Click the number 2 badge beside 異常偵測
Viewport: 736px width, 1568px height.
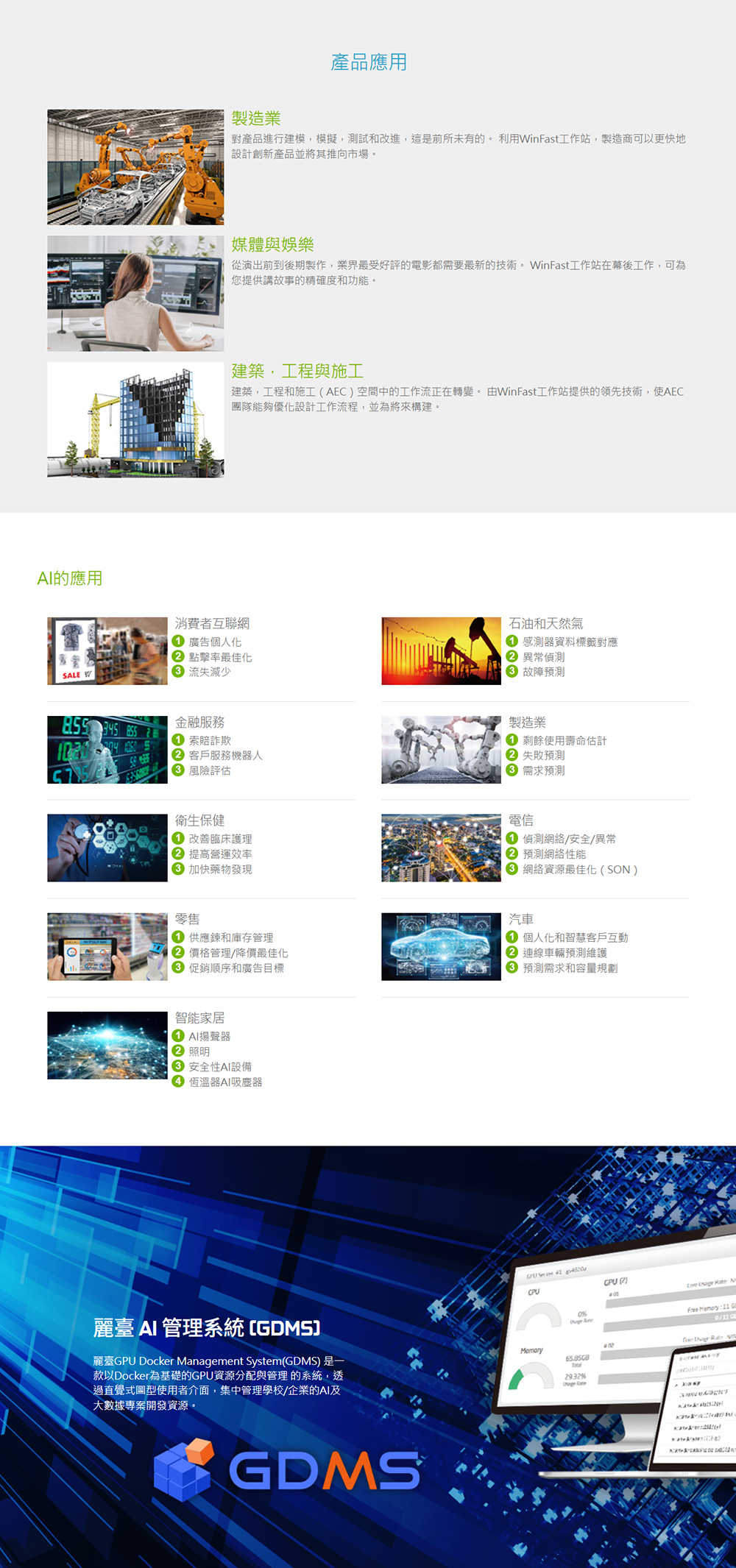(512, 656)
